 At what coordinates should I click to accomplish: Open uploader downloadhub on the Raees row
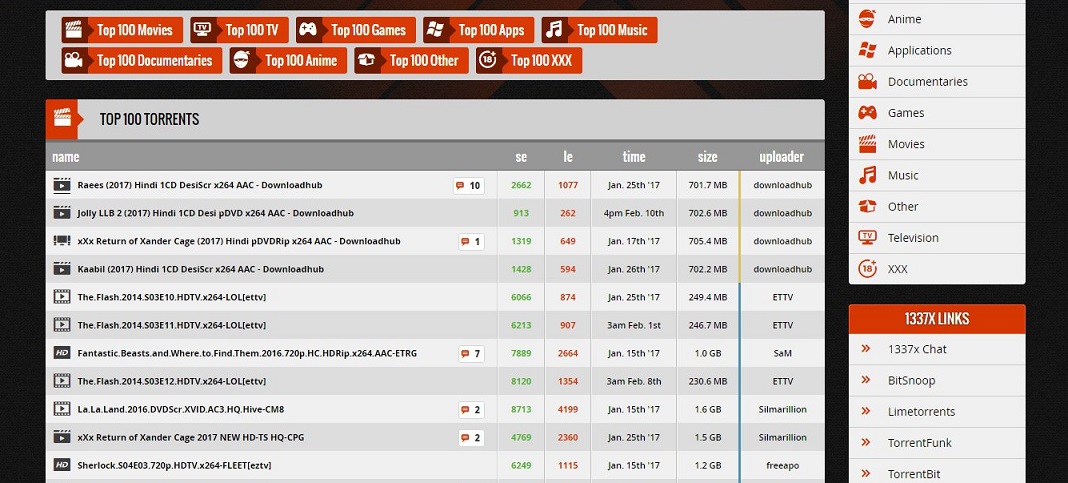click(782, 185)
